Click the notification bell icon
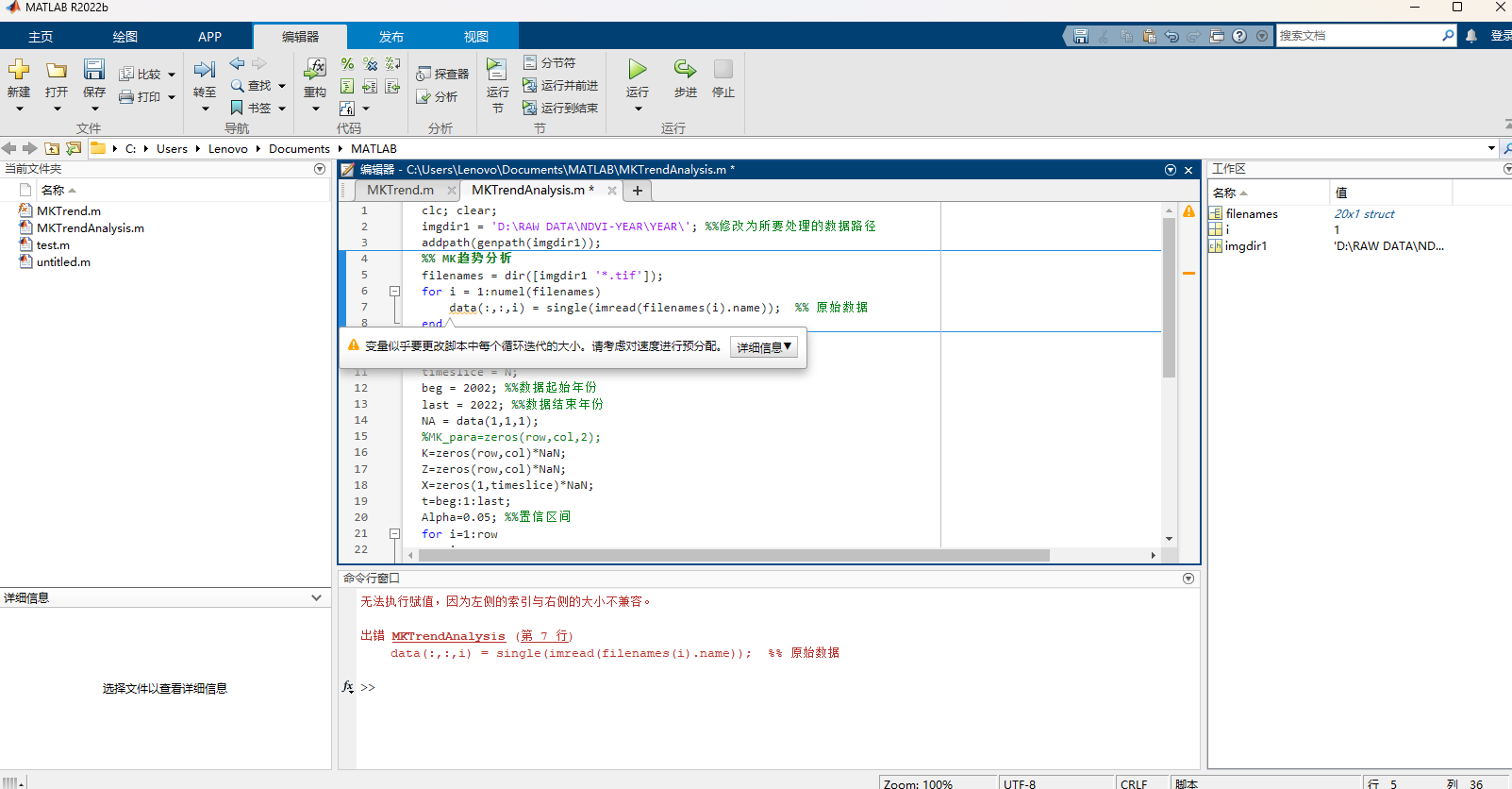The height and width of the screenshot is (789, 1512). (x=1471, y=36)
